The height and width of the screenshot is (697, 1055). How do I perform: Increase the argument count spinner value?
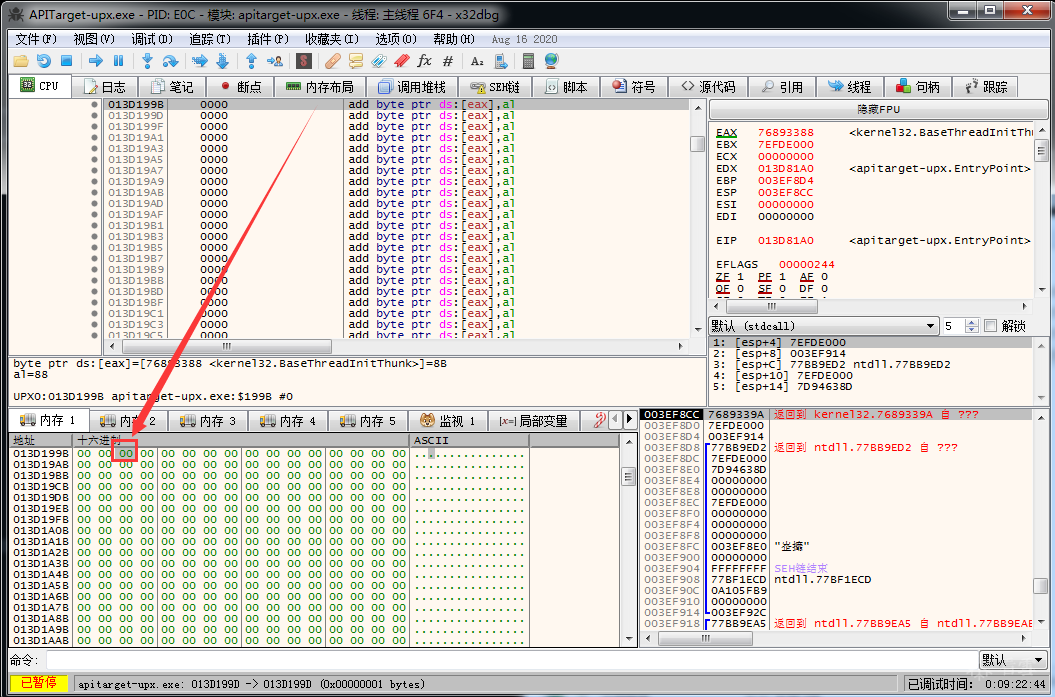(x=973, y=322)
